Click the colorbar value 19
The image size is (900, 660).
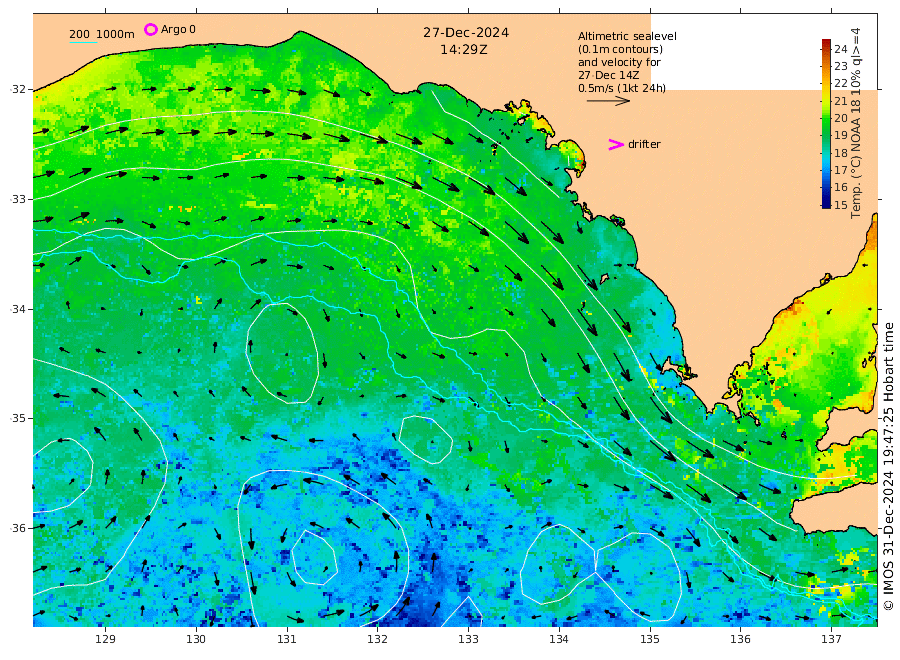pos(840,135)
